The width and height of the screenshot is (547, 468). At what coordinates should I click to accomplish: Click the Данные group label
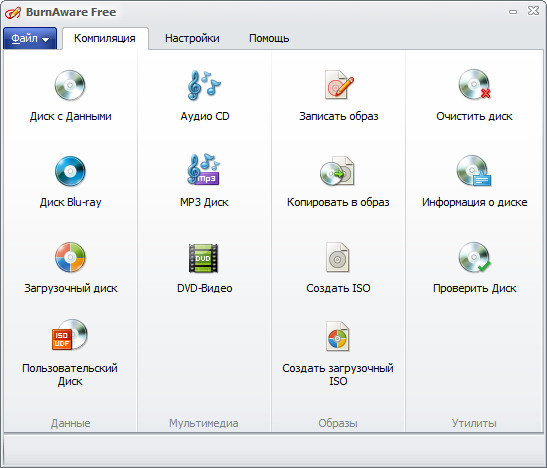click(x=70, y=423)
